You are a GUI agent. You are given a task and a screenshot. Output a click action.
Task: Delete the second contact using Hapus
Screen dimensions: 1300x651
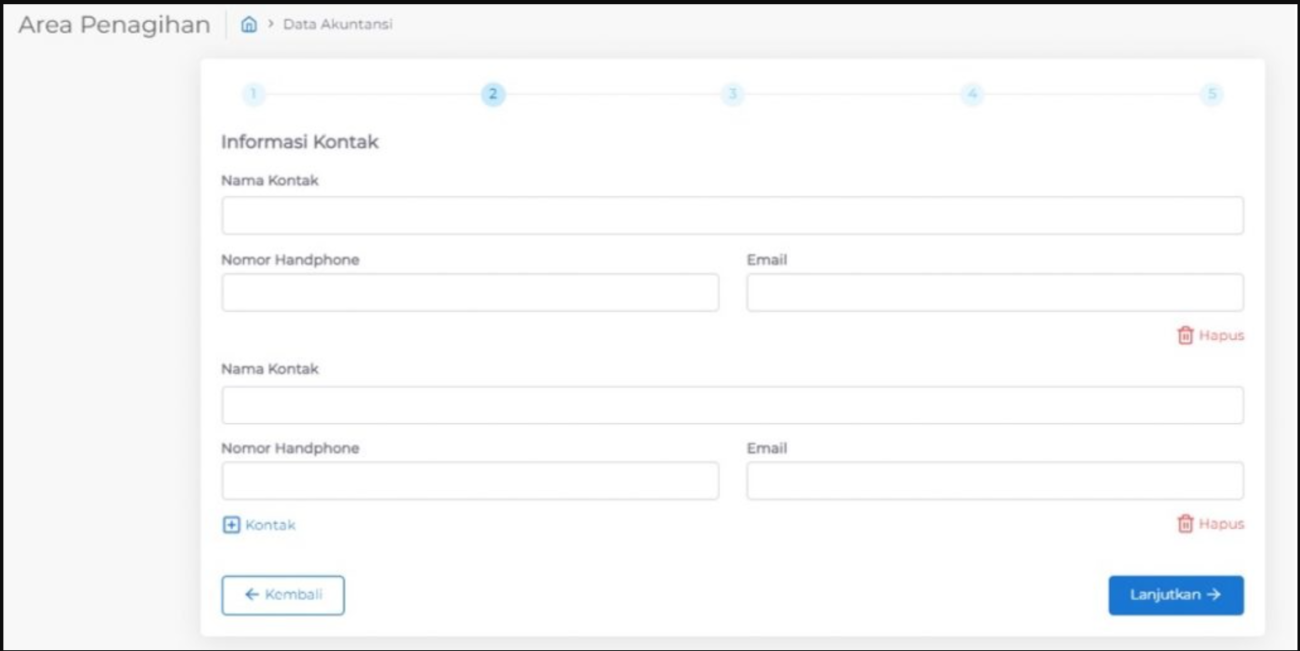coord(1210,524)
